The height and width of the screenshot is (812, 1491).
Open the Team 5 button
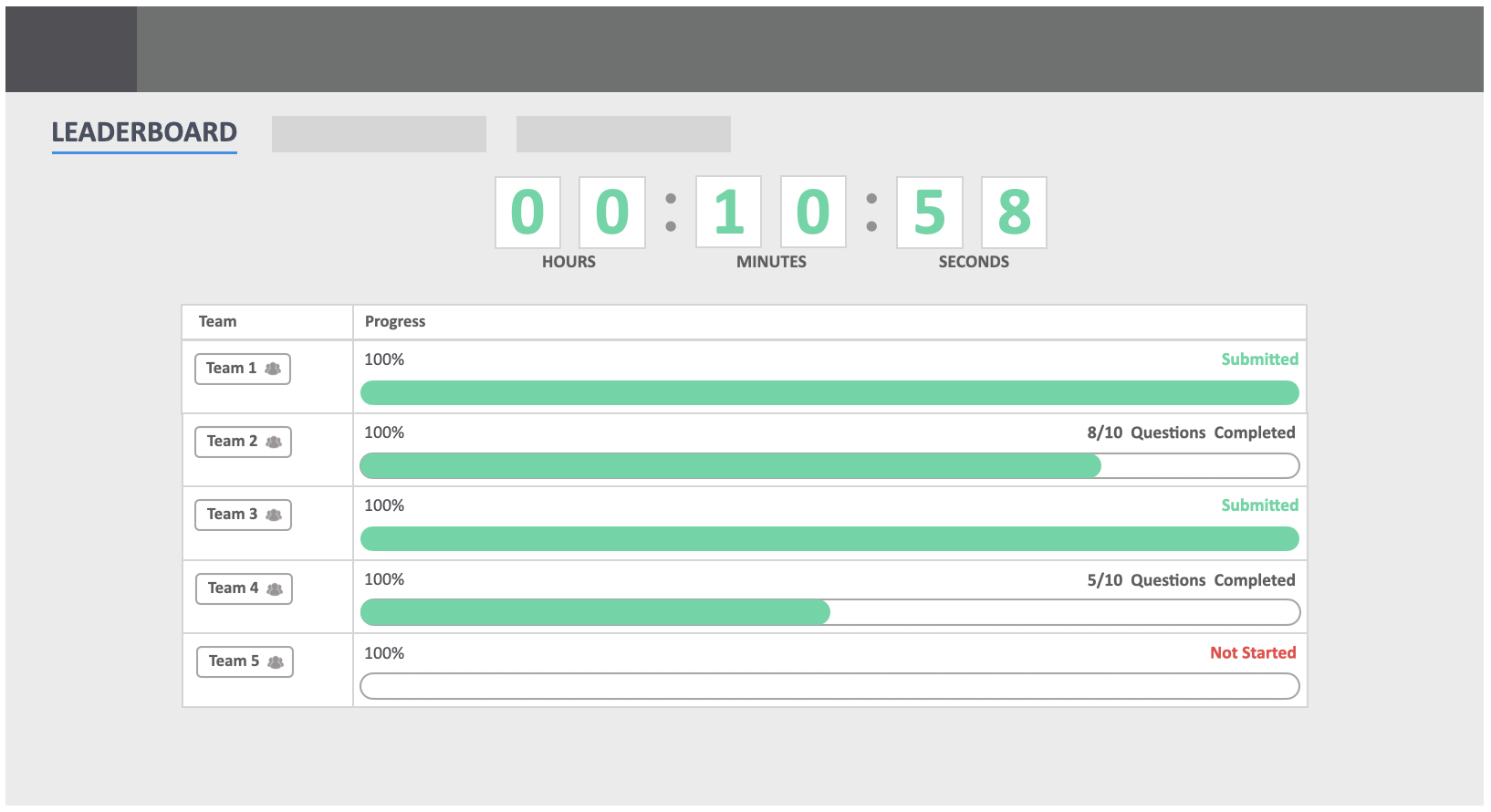pyautogui.click(x=245, y=661)
